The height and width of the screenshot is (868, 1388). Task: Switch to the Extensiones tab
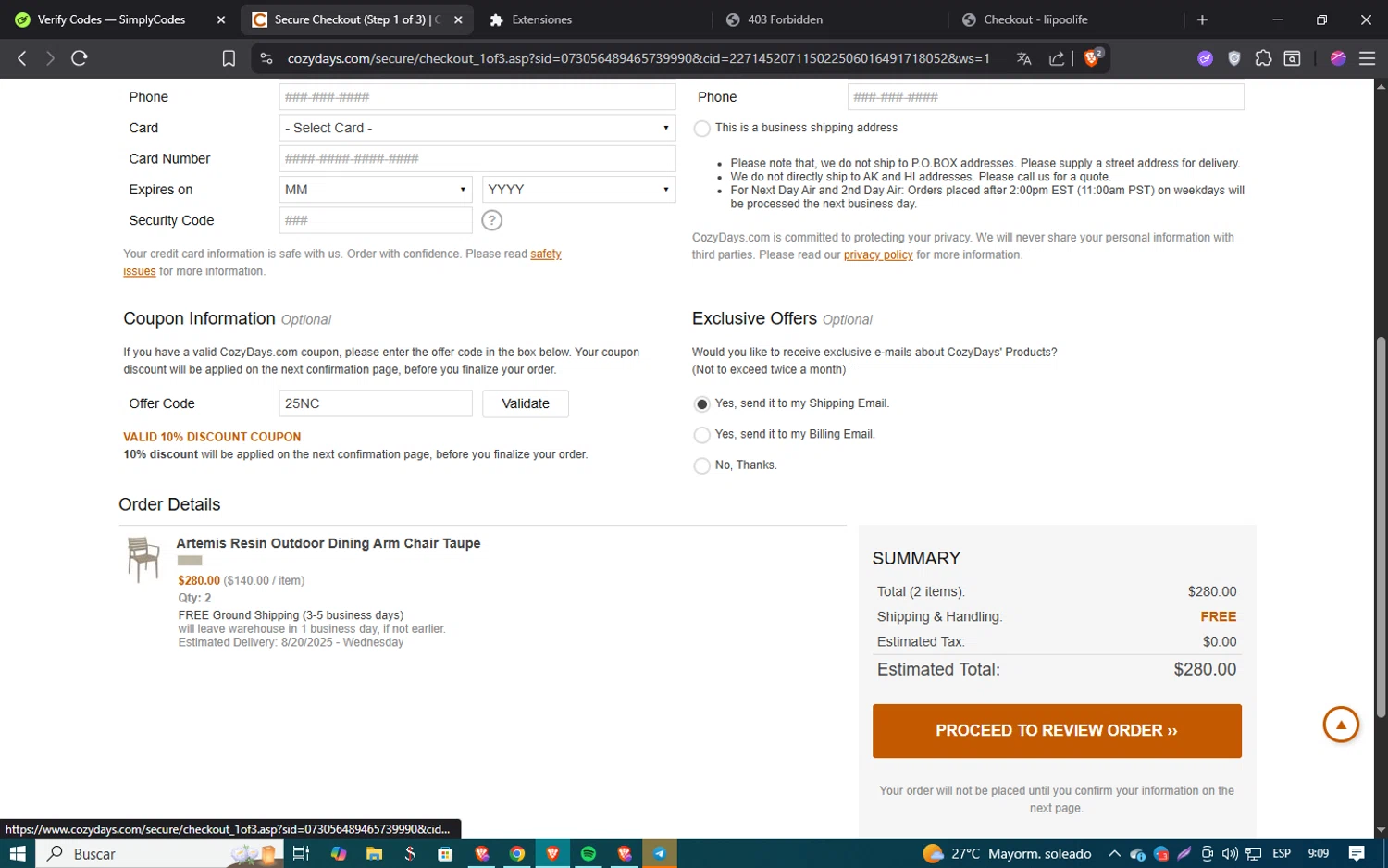pyautogui.click(x=542, y=19)
